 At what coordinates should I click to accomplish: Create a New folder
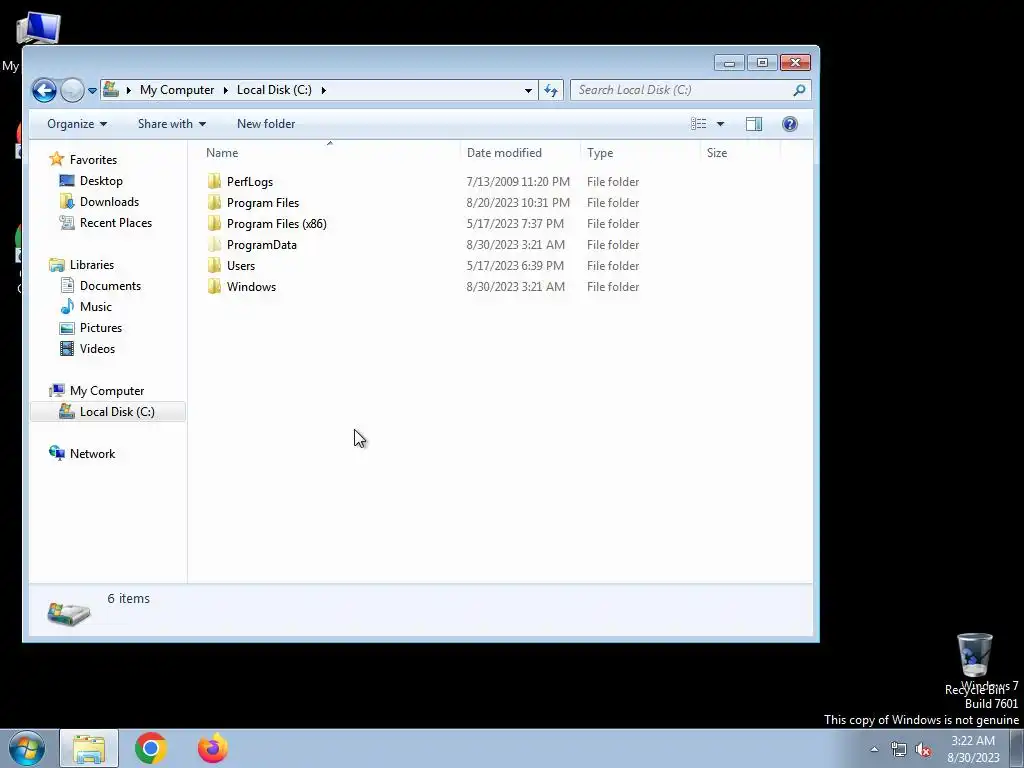click(266, 124)
